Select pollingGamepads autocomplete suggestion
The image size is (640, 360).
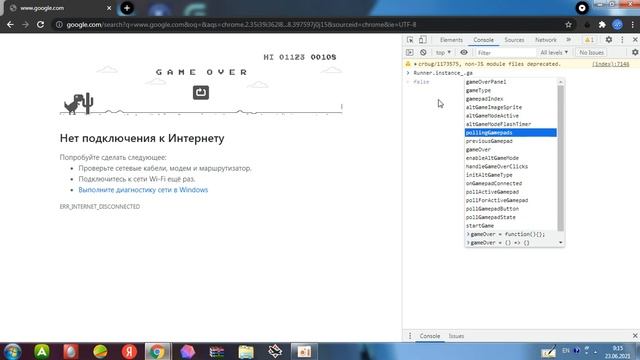[511, 133]
